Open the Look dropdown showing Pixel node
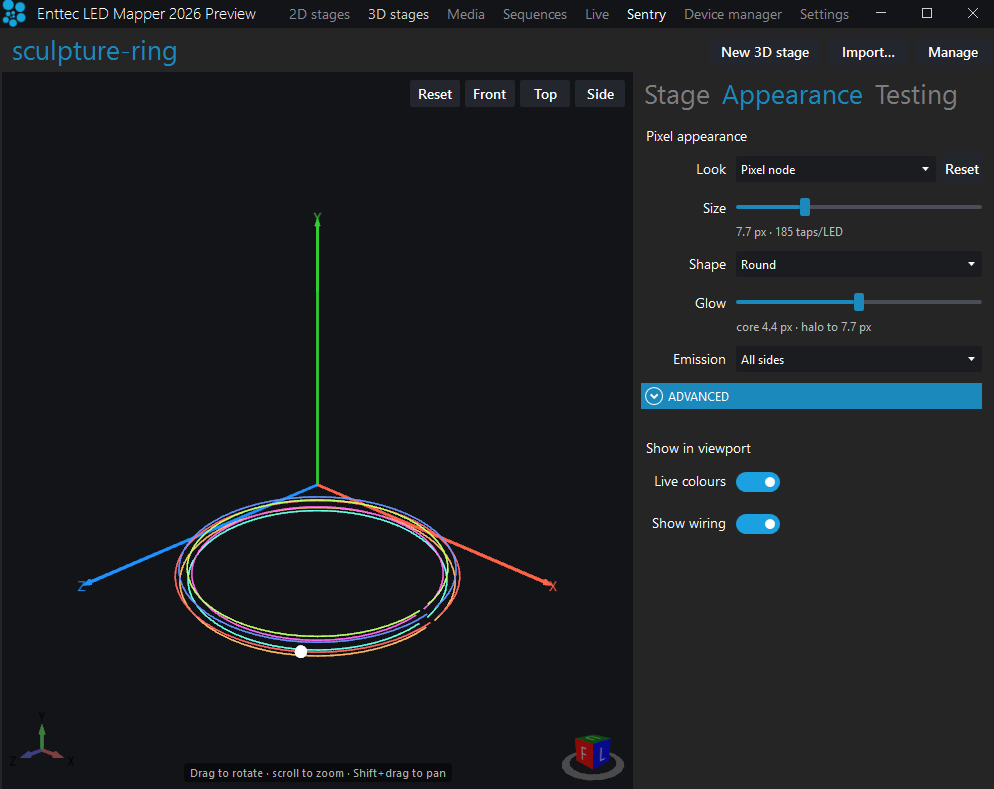This screenshot has height=789, width=994. tap(835, 169)
